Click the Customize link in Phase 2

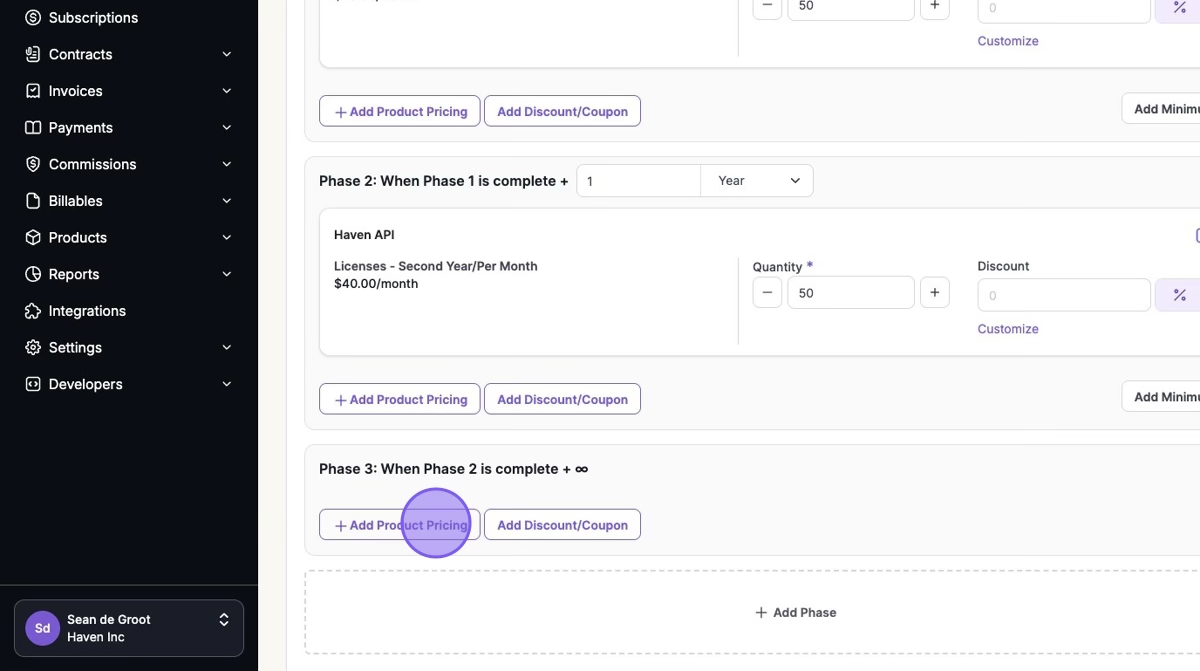click(1008, 329)
